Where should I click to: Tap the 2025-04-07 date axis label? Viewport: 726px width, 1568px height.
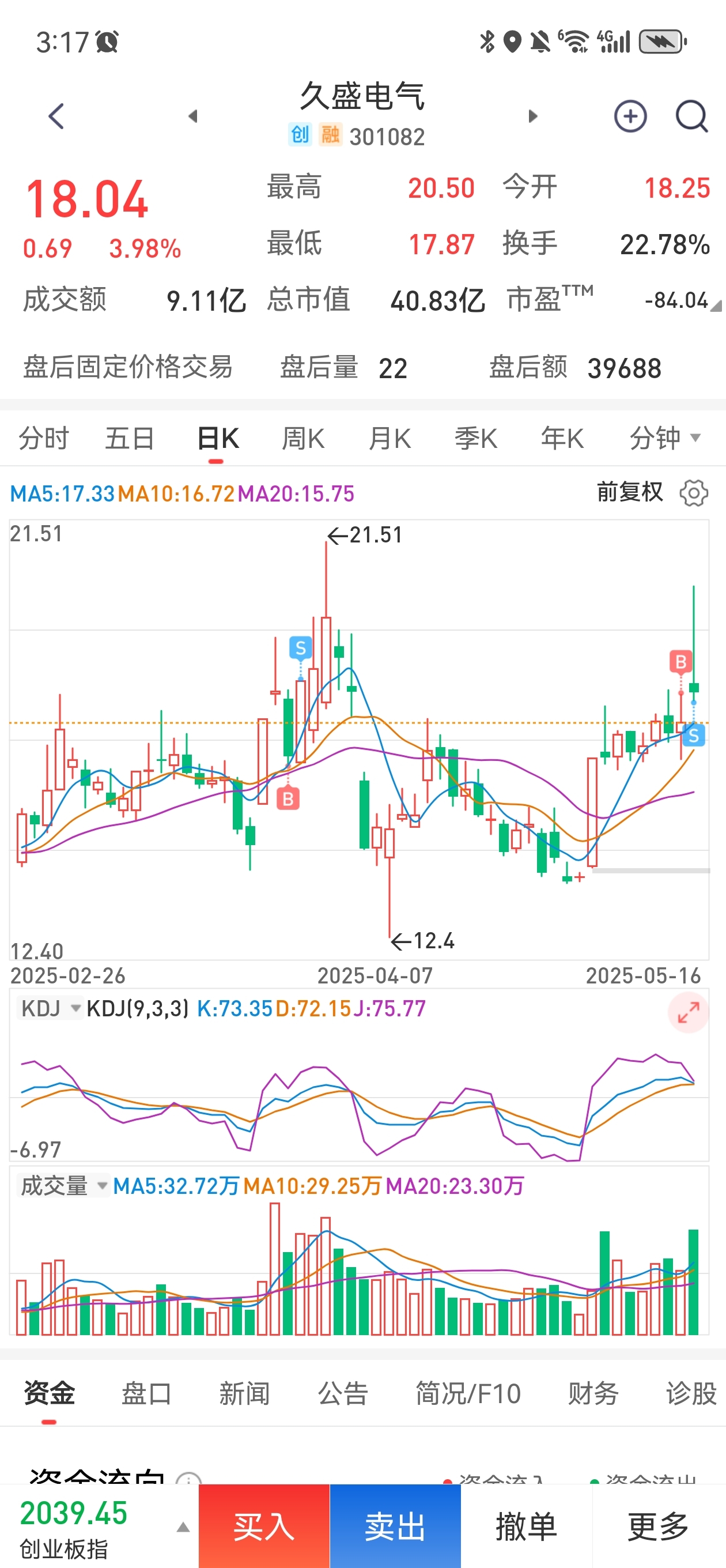pos(375,976)
